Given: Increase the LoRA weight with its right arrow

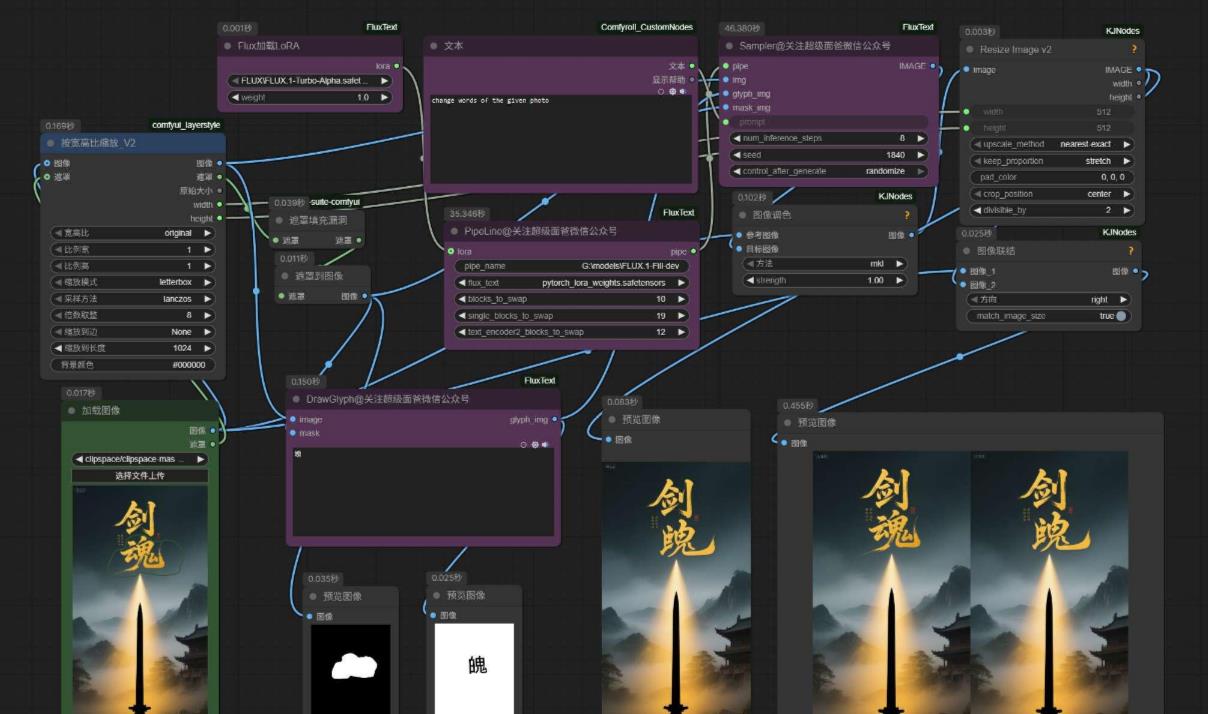Looking at the screenshot, I should pyautogui.click(x=384, y=97).
